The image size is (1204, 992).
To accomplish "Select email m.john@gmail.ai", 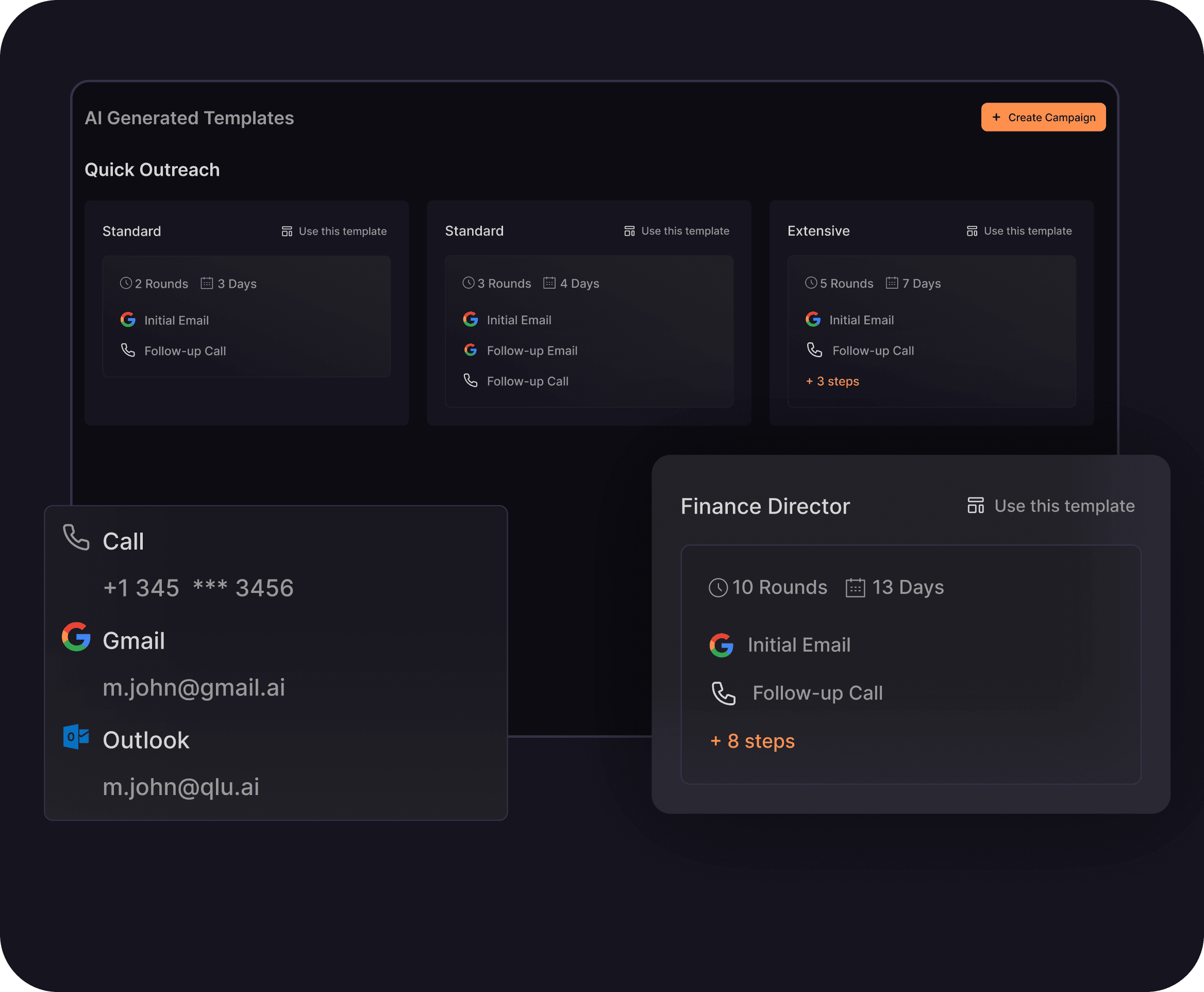I will (x=194, y=687).
